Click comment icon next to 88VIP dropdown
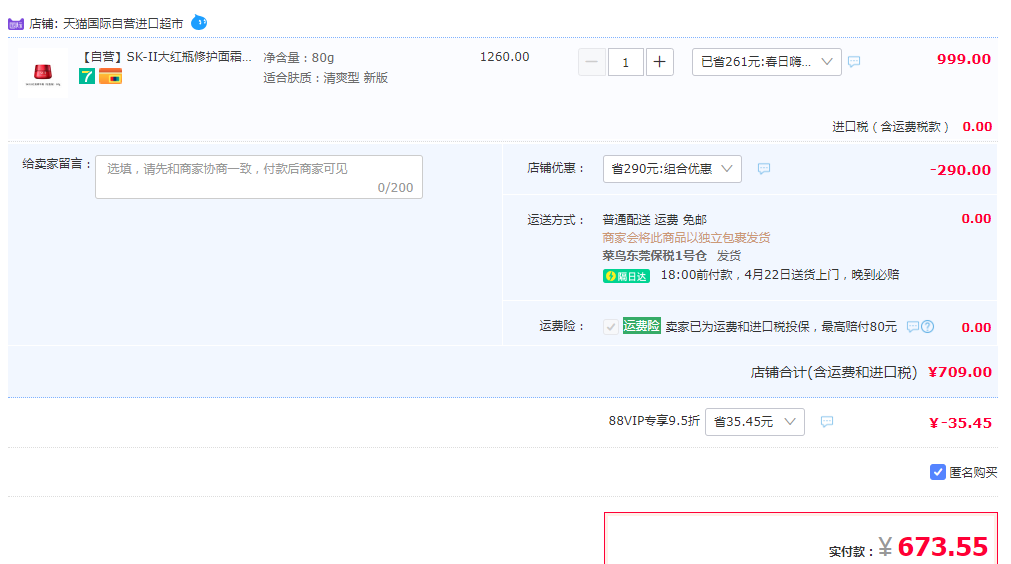Screen dimensions: 1011x564 click(x=827, y=422)
